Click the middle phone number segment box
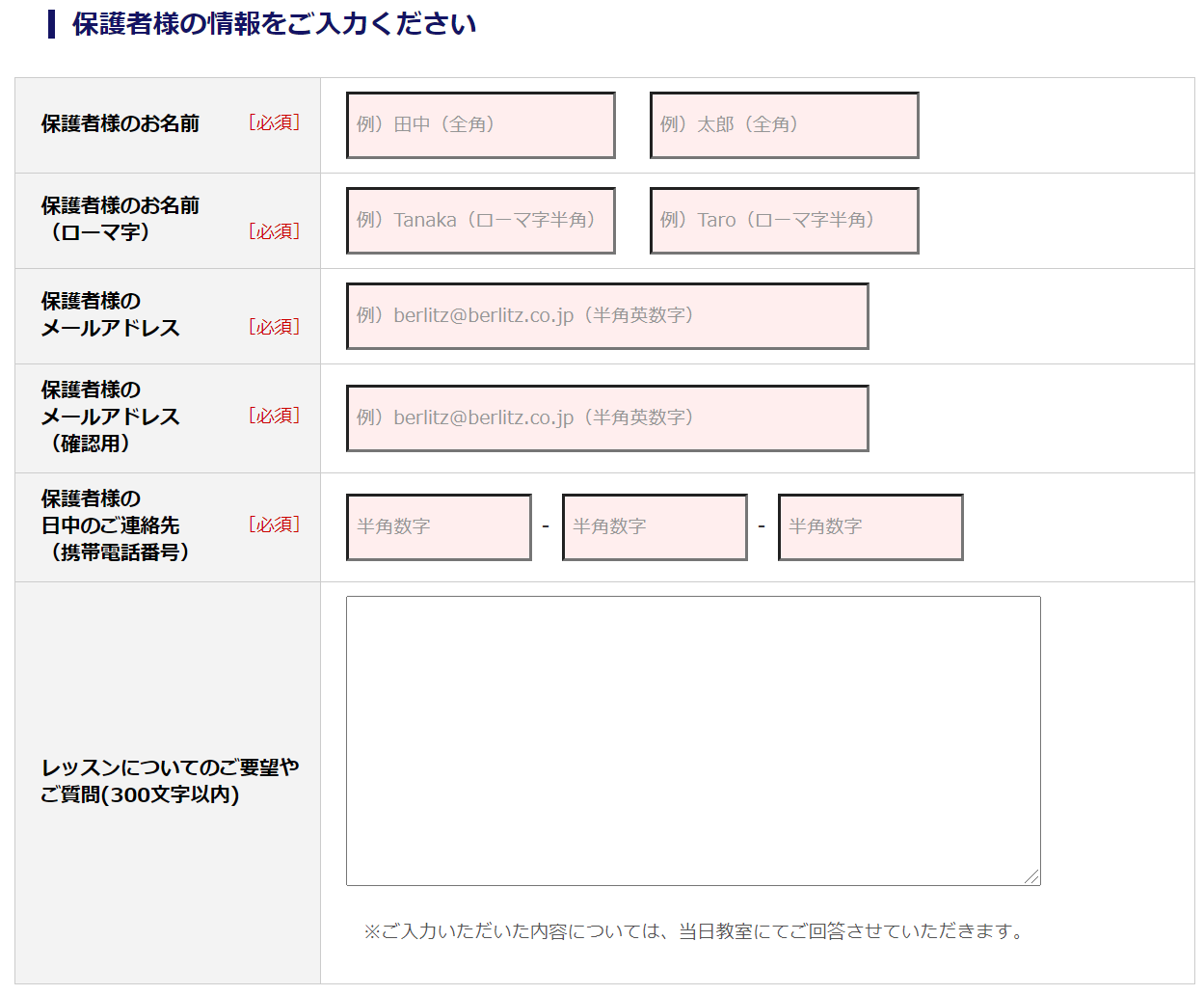Screen dimensions: 1204x995 [655, 527]
